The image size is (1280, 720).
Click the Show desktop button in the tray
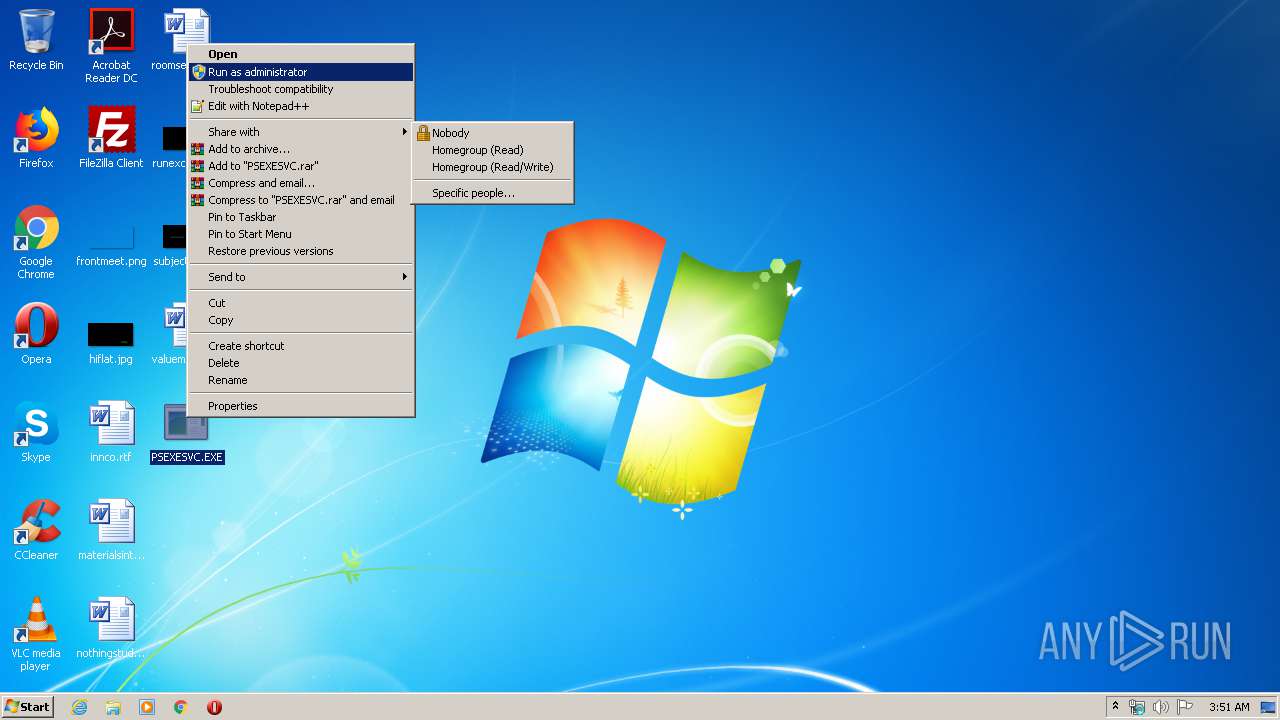click(x=1268, y=707)
